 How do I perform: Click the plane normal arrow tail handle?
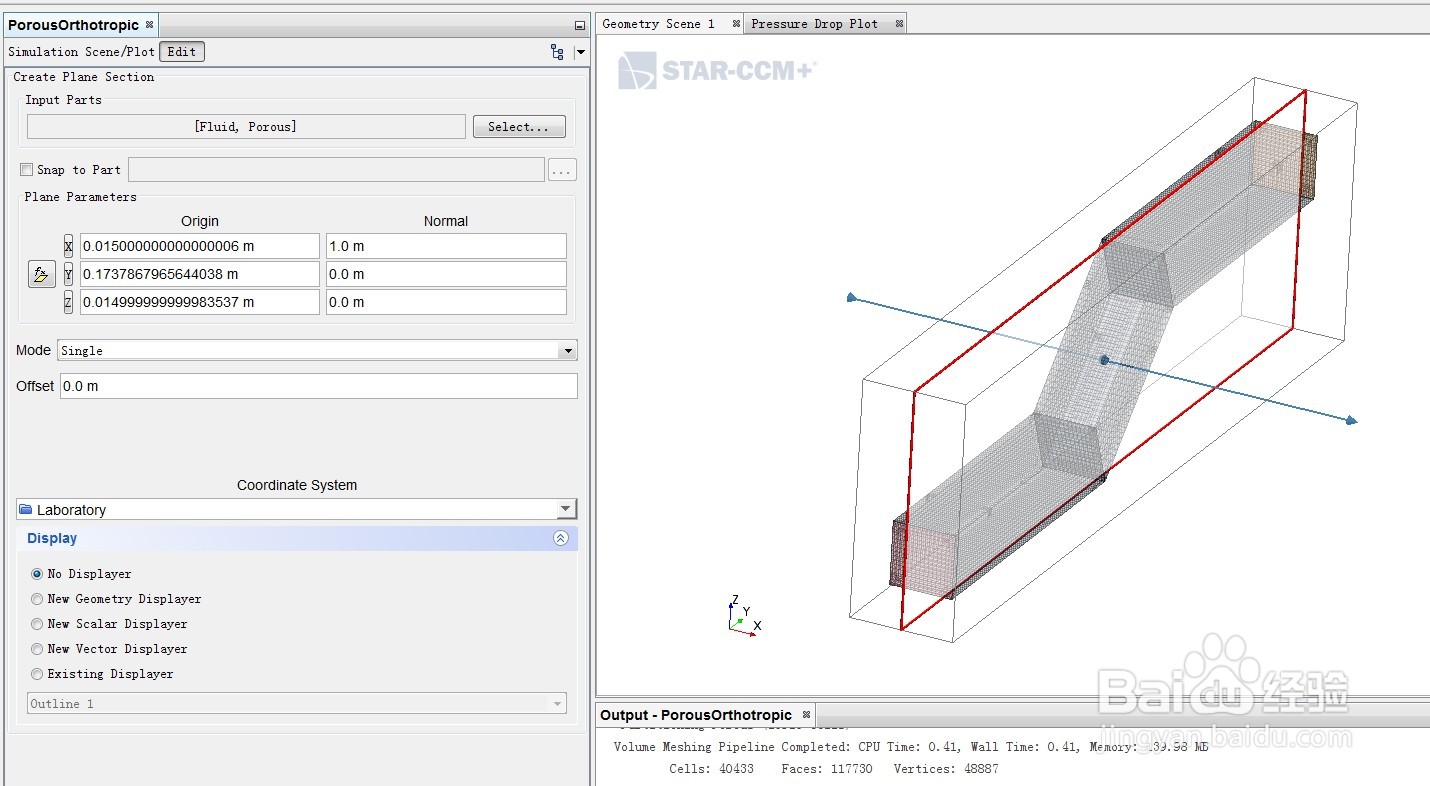(851, 297)
